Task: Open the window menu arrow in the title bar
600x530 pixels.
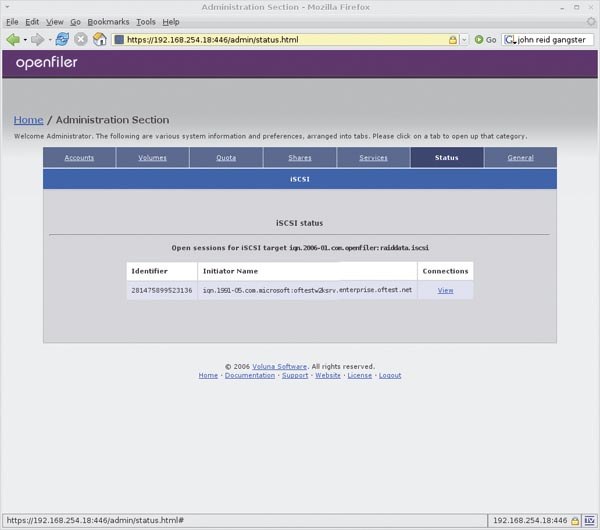Action: pos(7,7)
